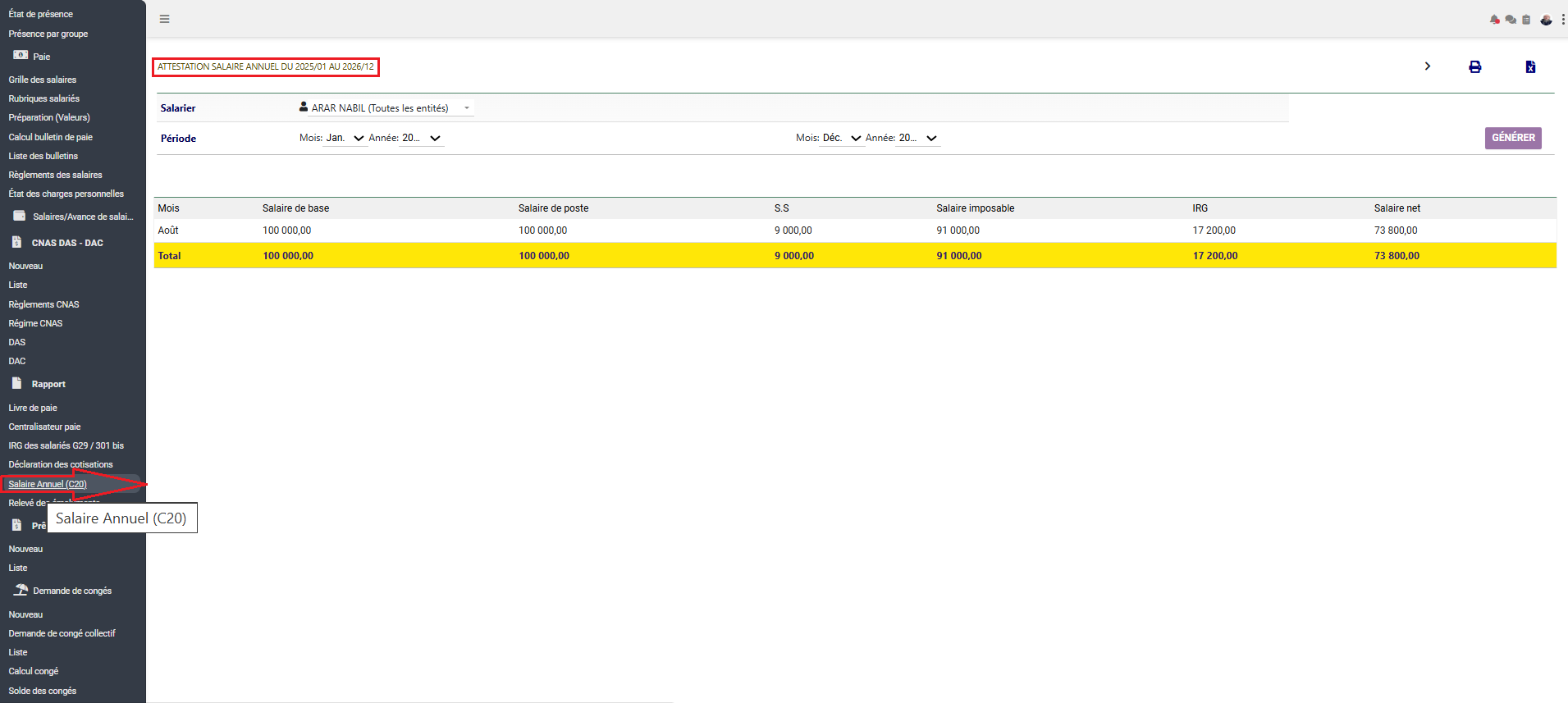Open Présence par groupe

(48, 34)
